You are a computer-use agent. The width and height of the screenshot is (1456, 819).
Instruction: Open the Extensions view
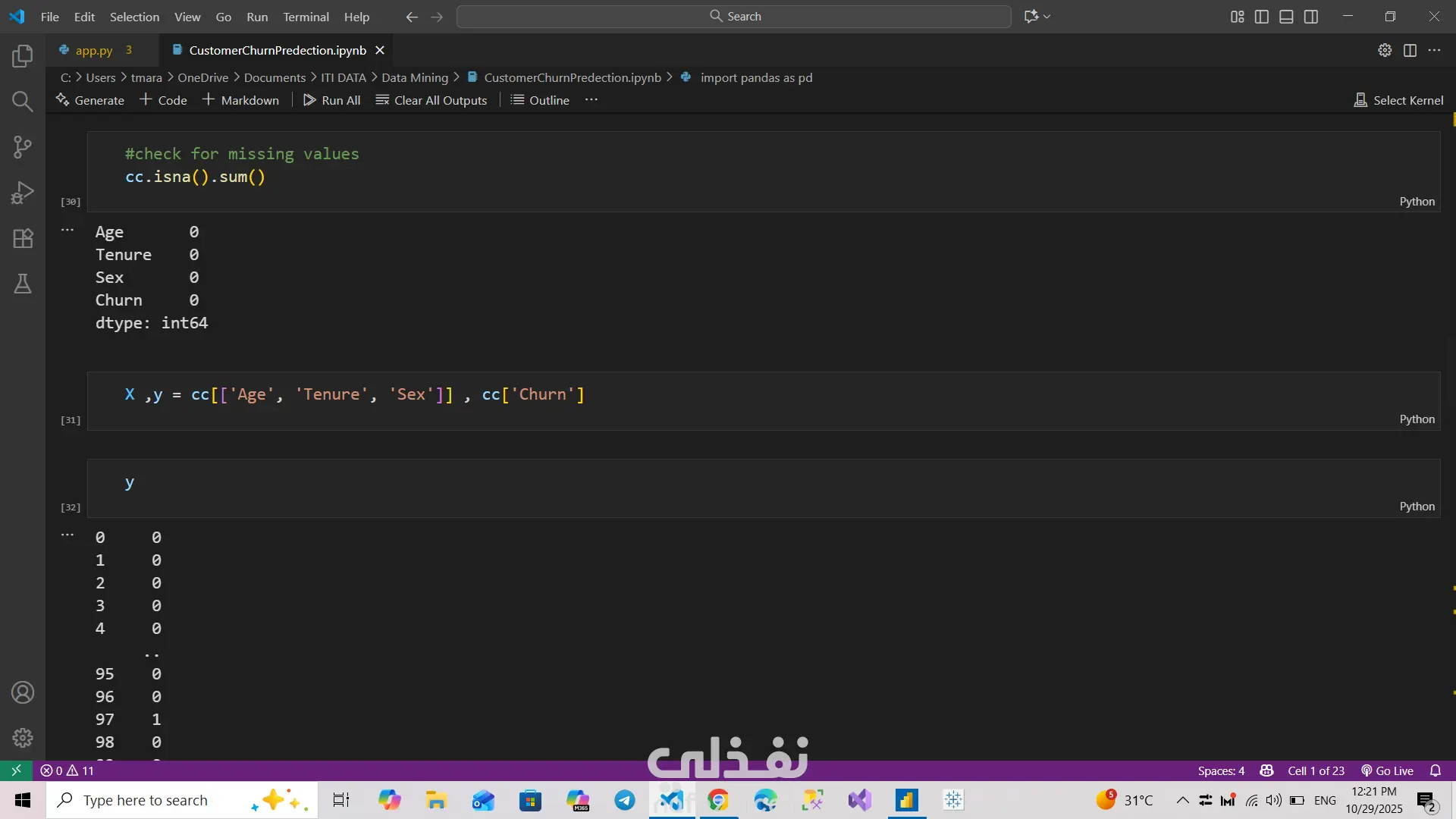(x=23, y=238)
